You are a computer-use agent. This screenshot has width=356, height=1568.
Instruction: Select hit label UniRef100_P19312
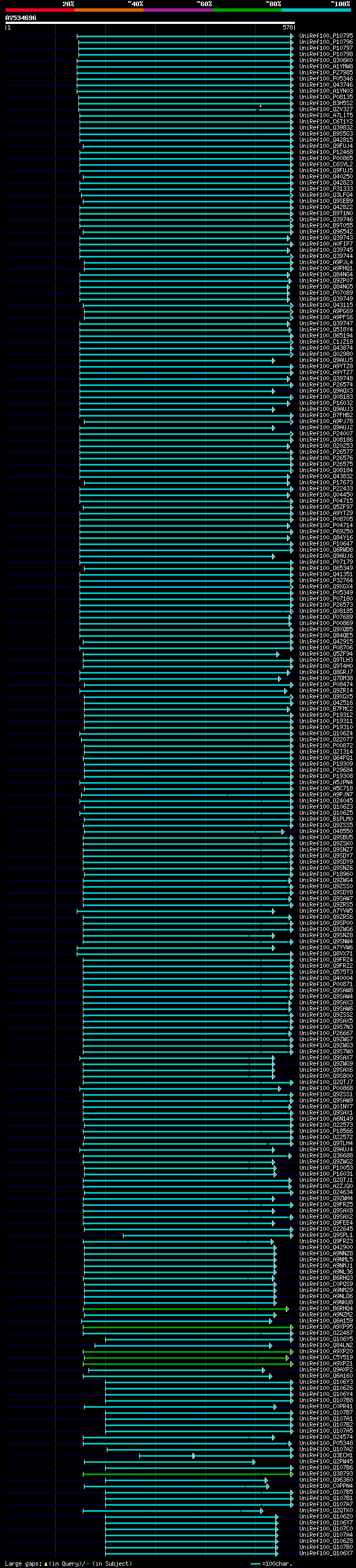pyautogui.click(x=325, y=715)
